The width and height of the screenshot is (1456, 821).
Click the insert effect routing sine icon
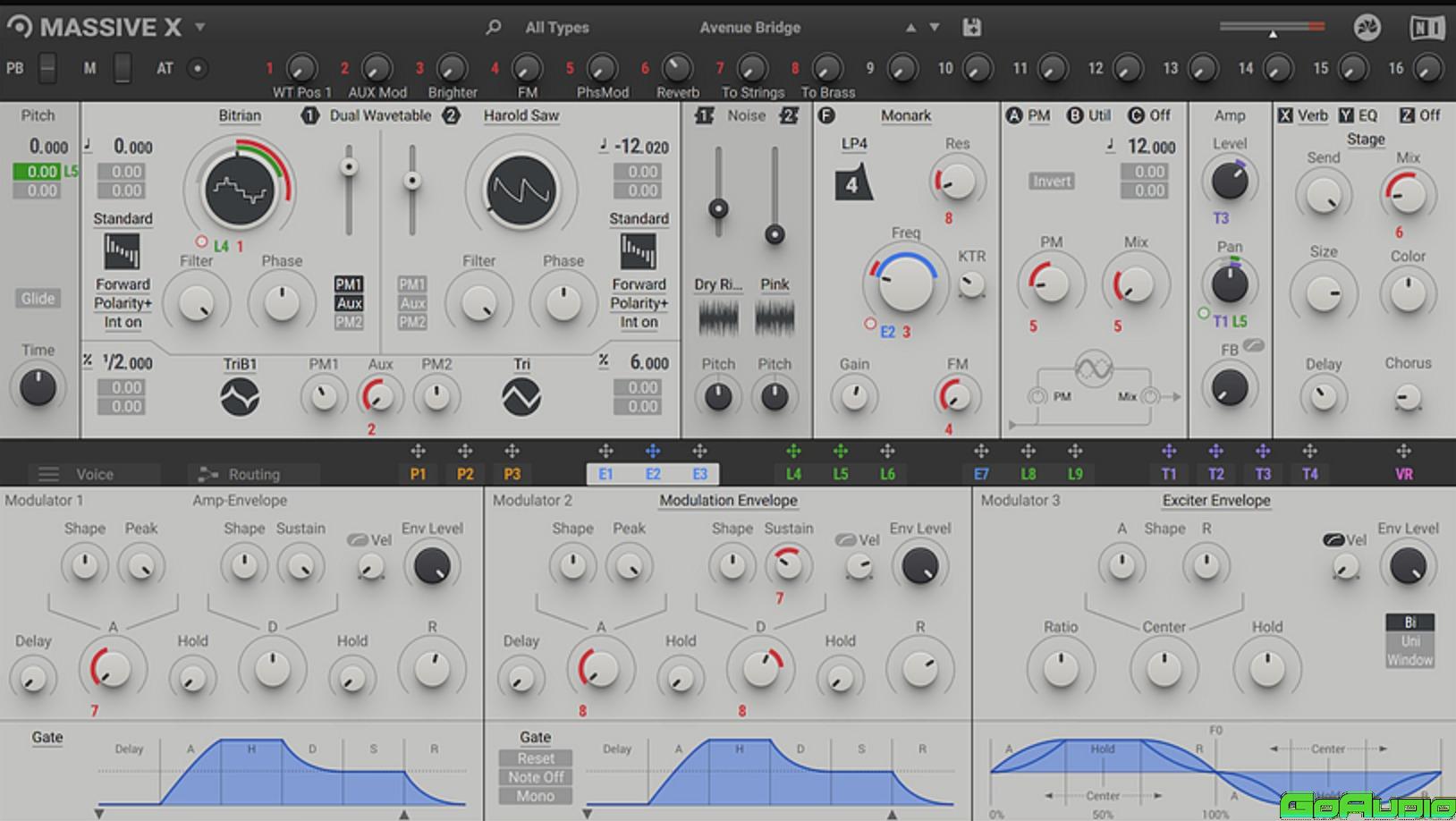point(1094,368)
